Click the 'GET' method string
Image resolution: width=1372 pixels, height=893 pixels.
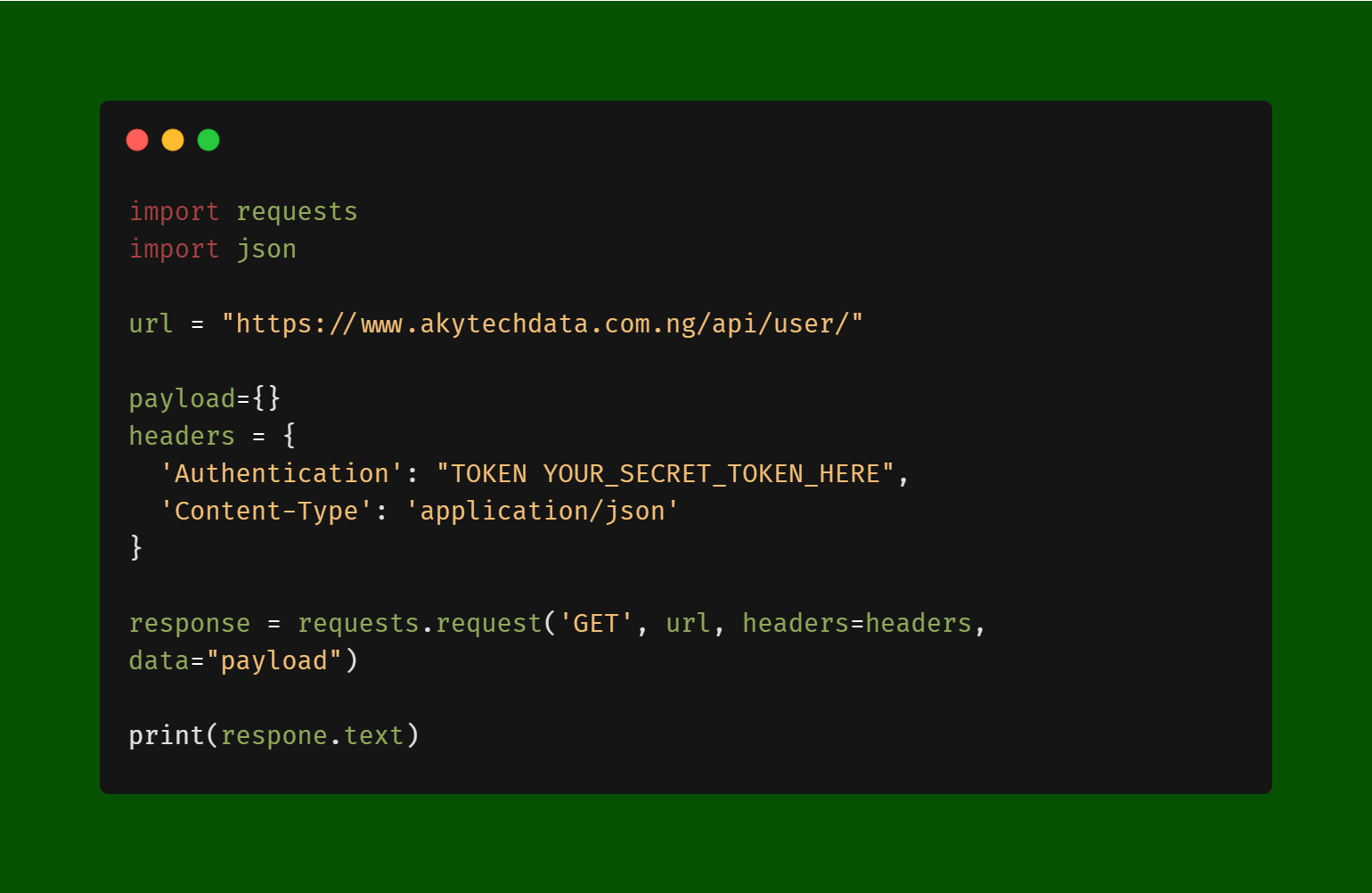tap(596, 623)
